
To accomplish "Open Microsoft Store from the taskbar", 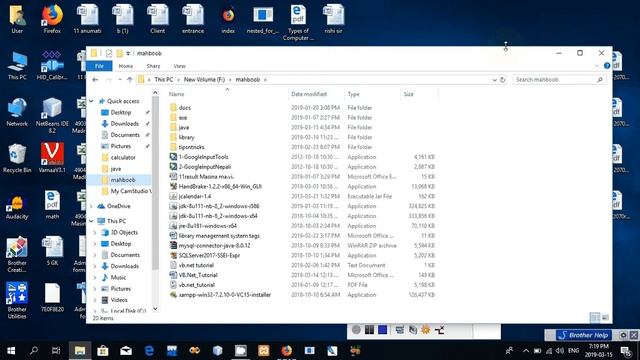I will (x=102, y=351).
